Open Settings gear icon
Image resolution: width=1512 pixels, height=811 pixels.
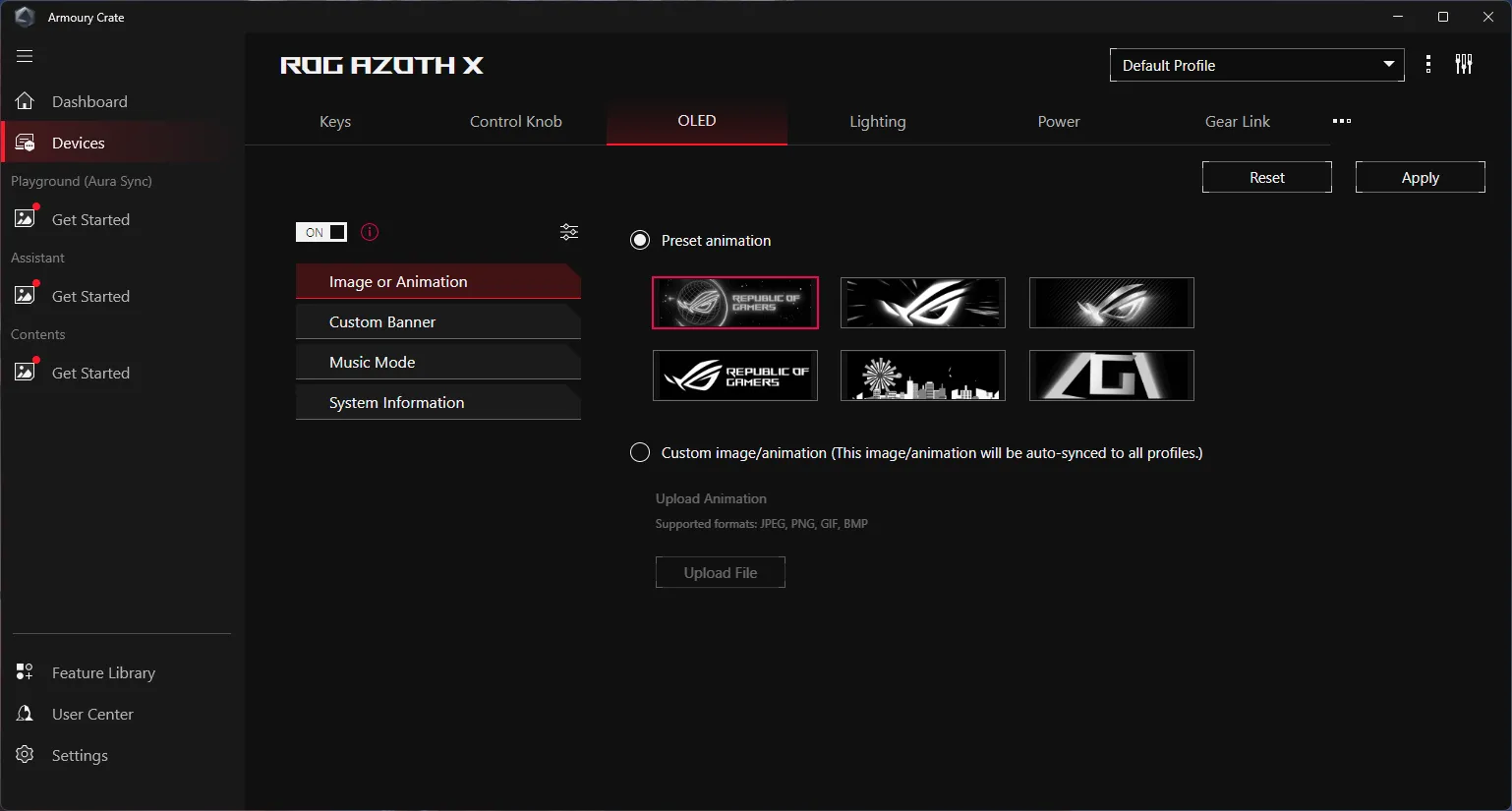25,755
